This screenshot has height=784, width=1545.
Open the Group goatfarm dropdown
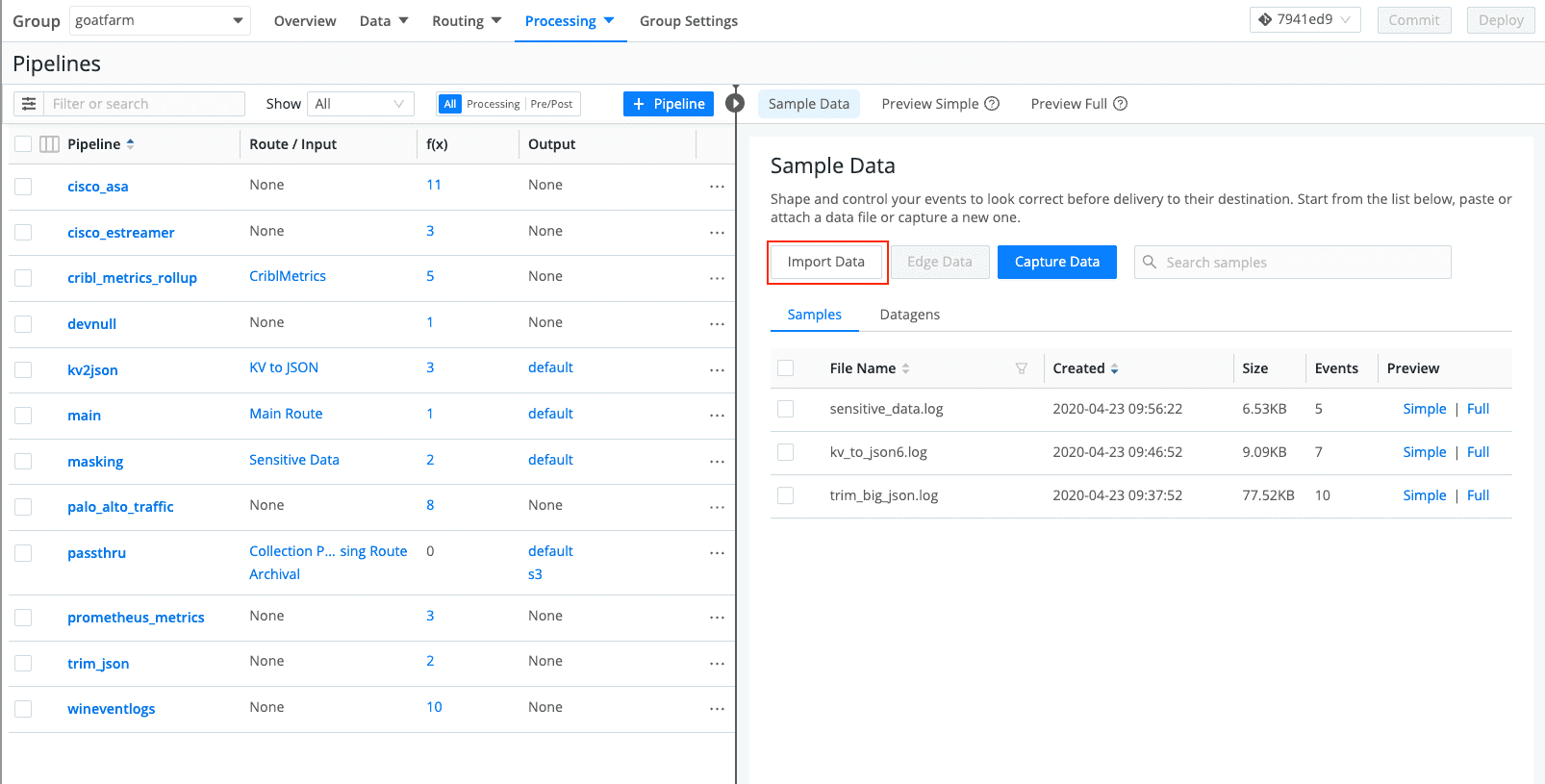[159, 20]
